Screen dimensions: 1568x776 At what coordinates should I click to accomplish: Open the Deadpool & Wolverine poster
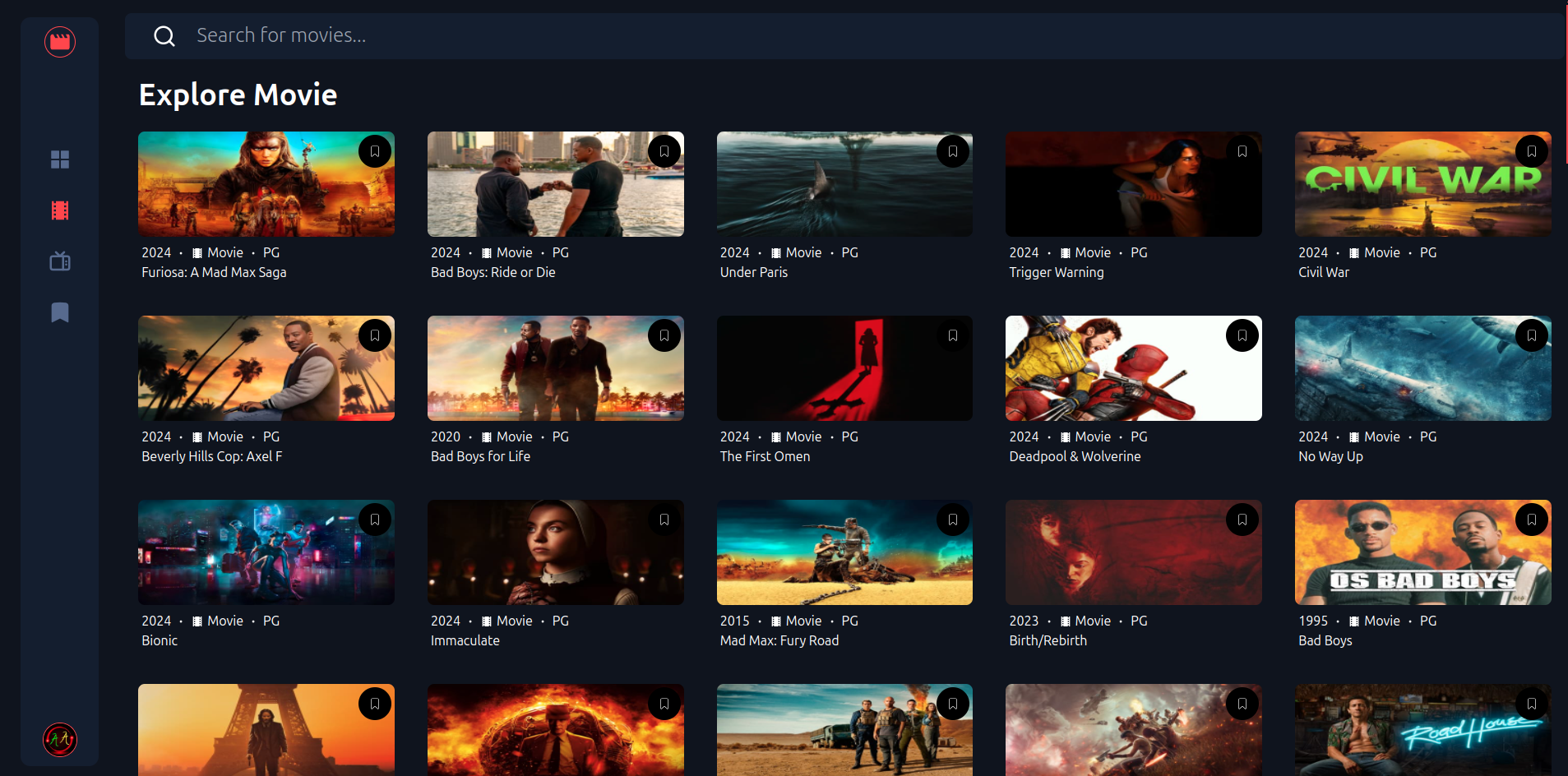point(1134,368)
